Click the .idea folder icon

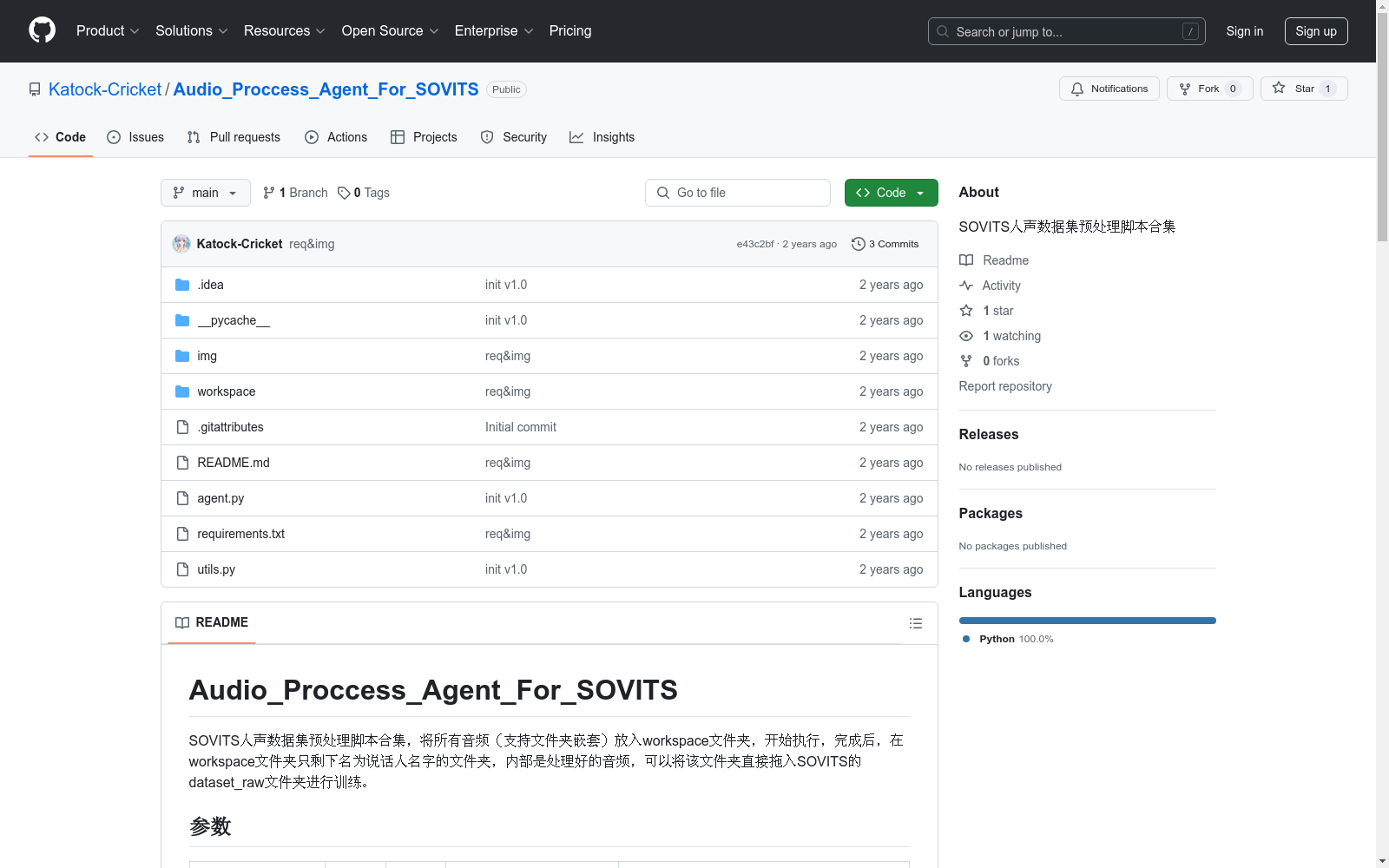(x=182, y=285)
